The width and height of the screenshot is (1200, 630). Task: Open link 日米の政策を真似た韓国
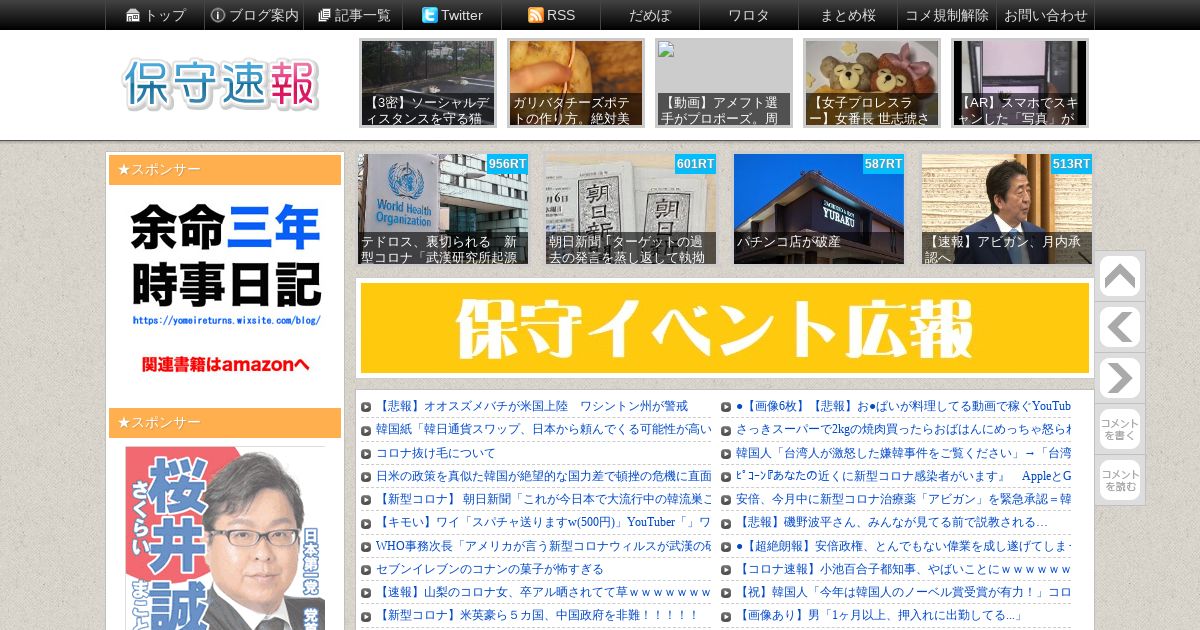click(x=543, y=476)
